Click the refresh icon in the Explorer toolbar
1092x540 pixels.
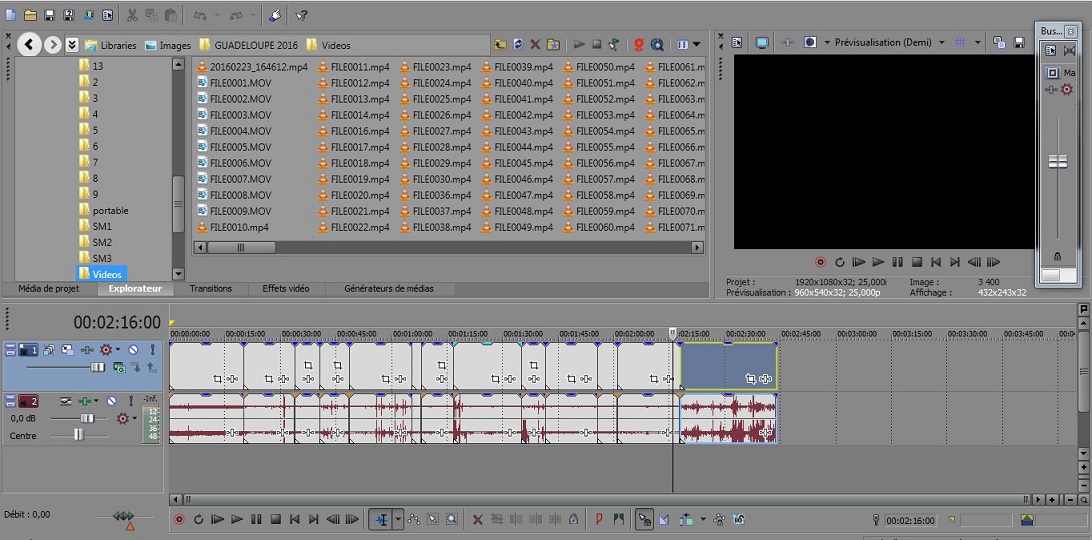[518, 44]
